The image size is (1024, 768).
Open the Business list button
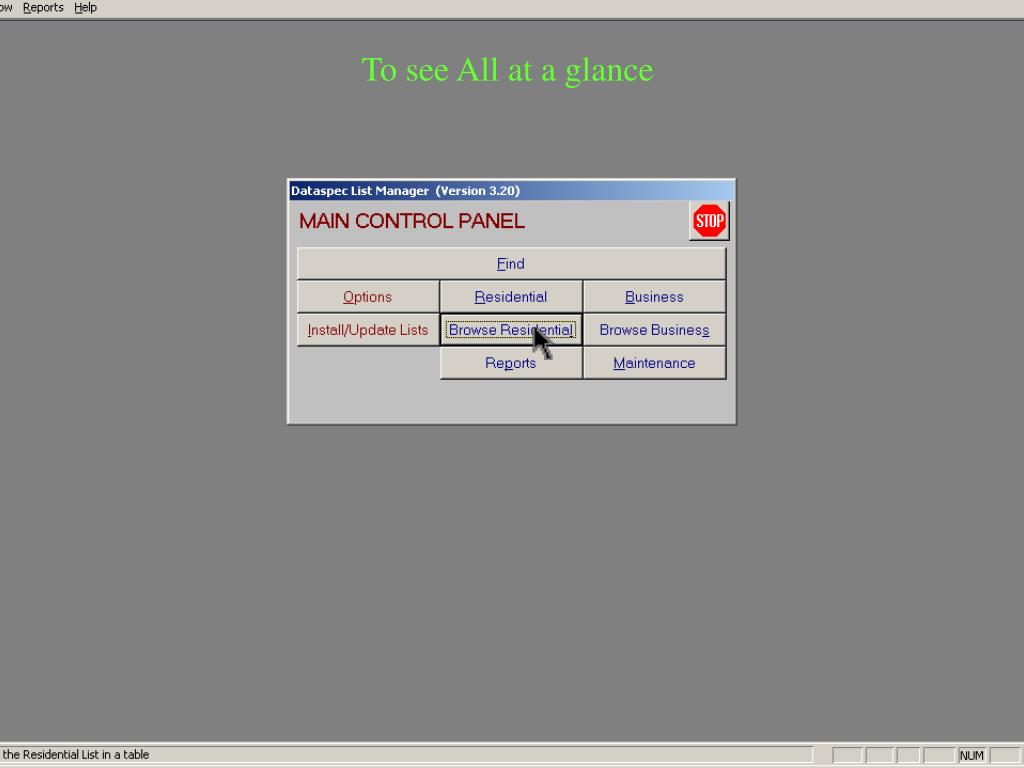click(x=654, y=297)
